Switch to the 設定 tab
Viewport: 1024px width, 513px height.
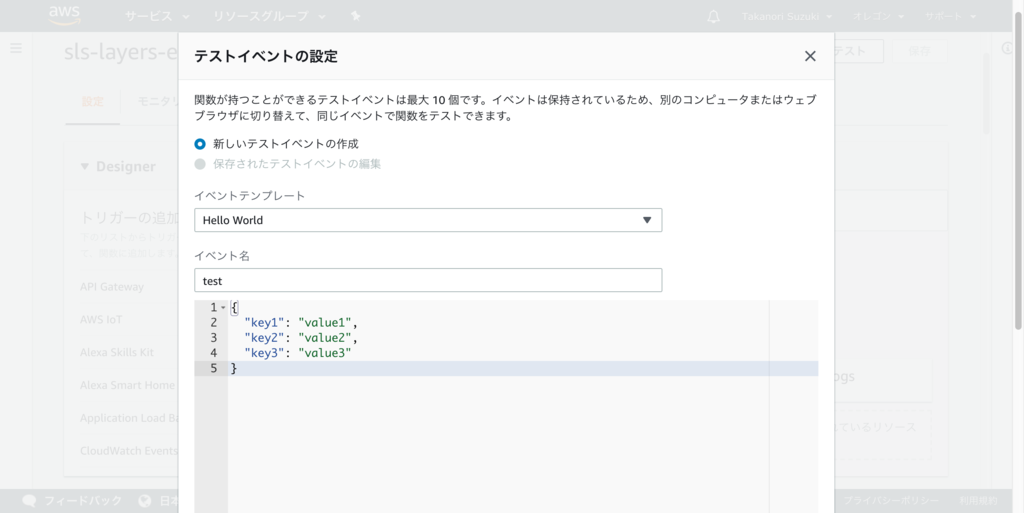(93, 102)
